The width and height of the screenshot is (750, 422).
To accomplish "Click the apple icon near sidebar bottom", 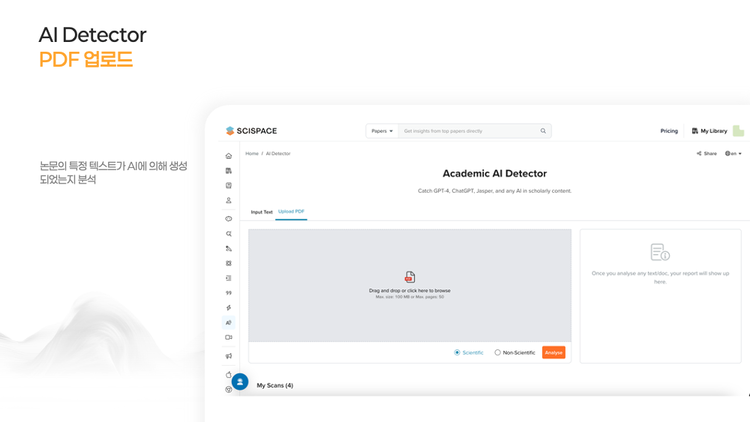I will (229, 375).
